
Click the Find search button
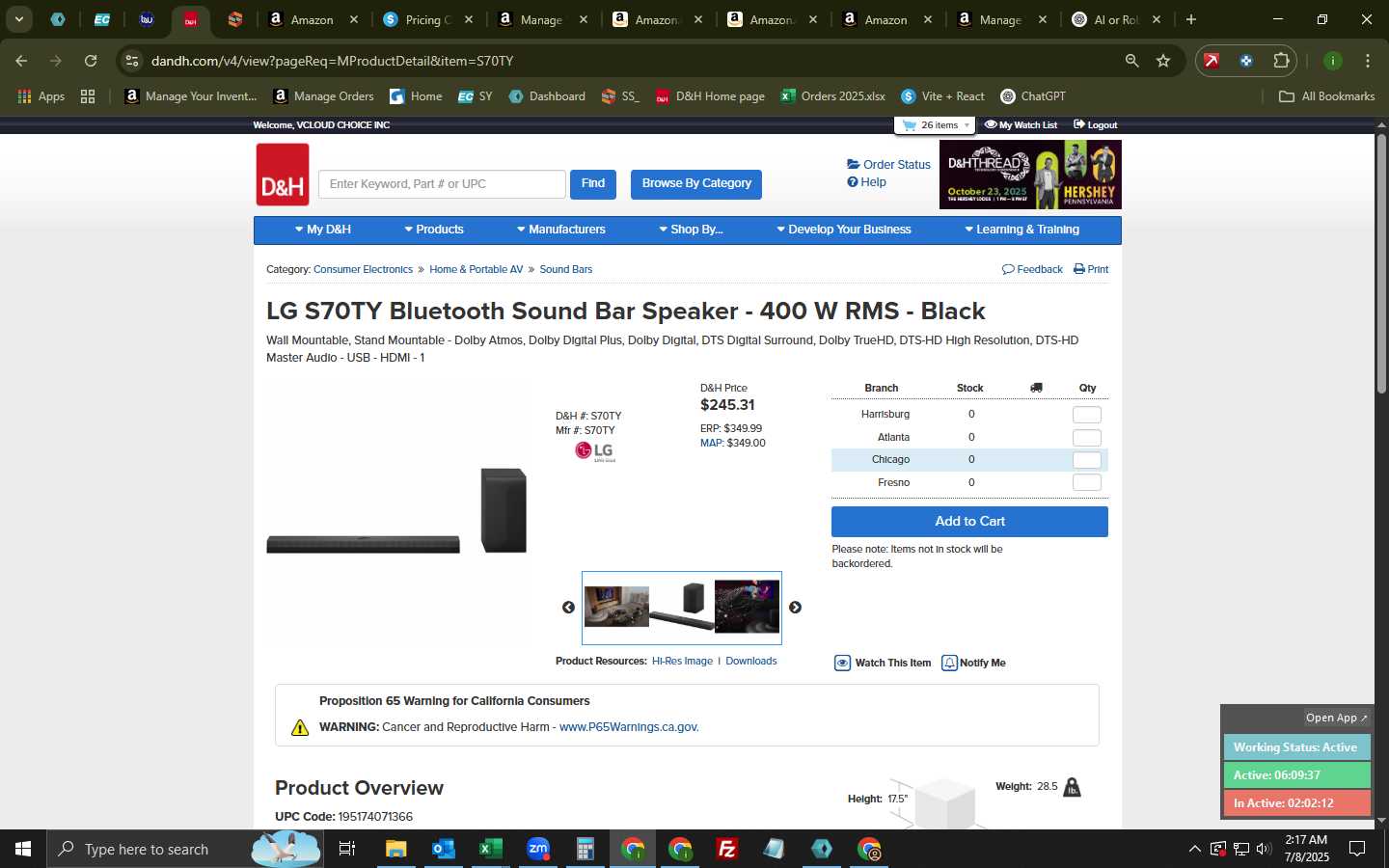(x=593, y=184)
